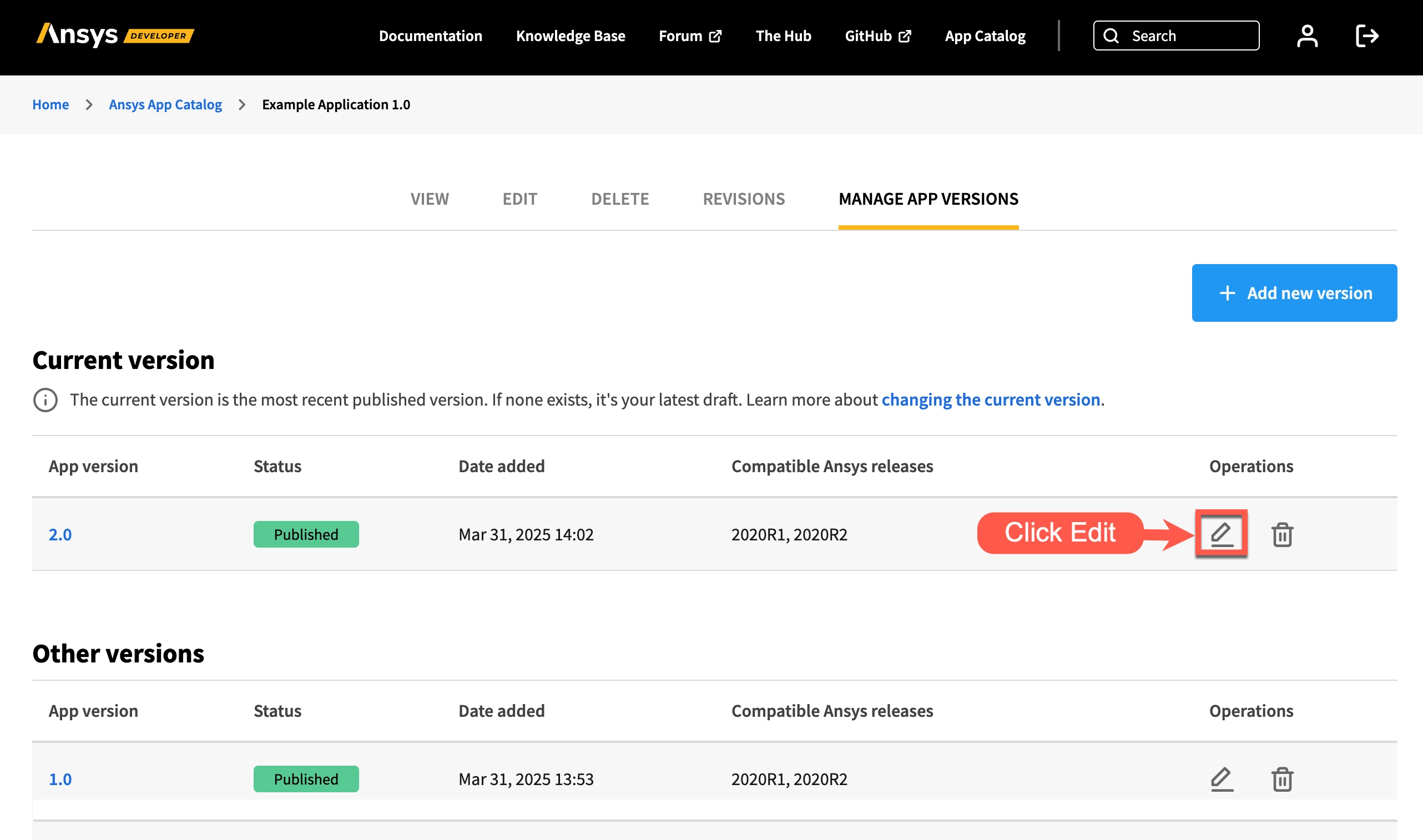Delete version 1.0 with trash icon

(x=1282, y=780)
